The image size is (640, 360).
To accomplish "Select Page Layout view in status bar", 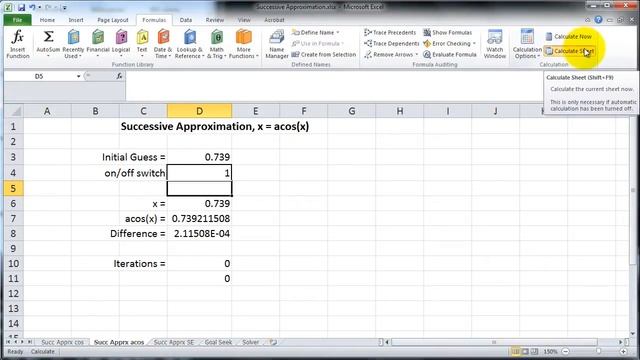I will 525,351.
